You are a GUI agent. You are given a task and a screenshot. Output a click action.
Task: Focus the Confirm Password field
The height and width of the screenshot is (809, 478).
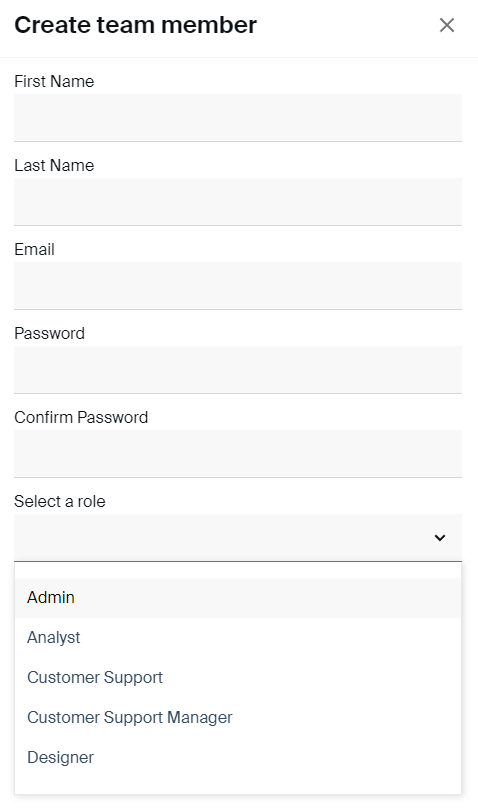point(238,454)
